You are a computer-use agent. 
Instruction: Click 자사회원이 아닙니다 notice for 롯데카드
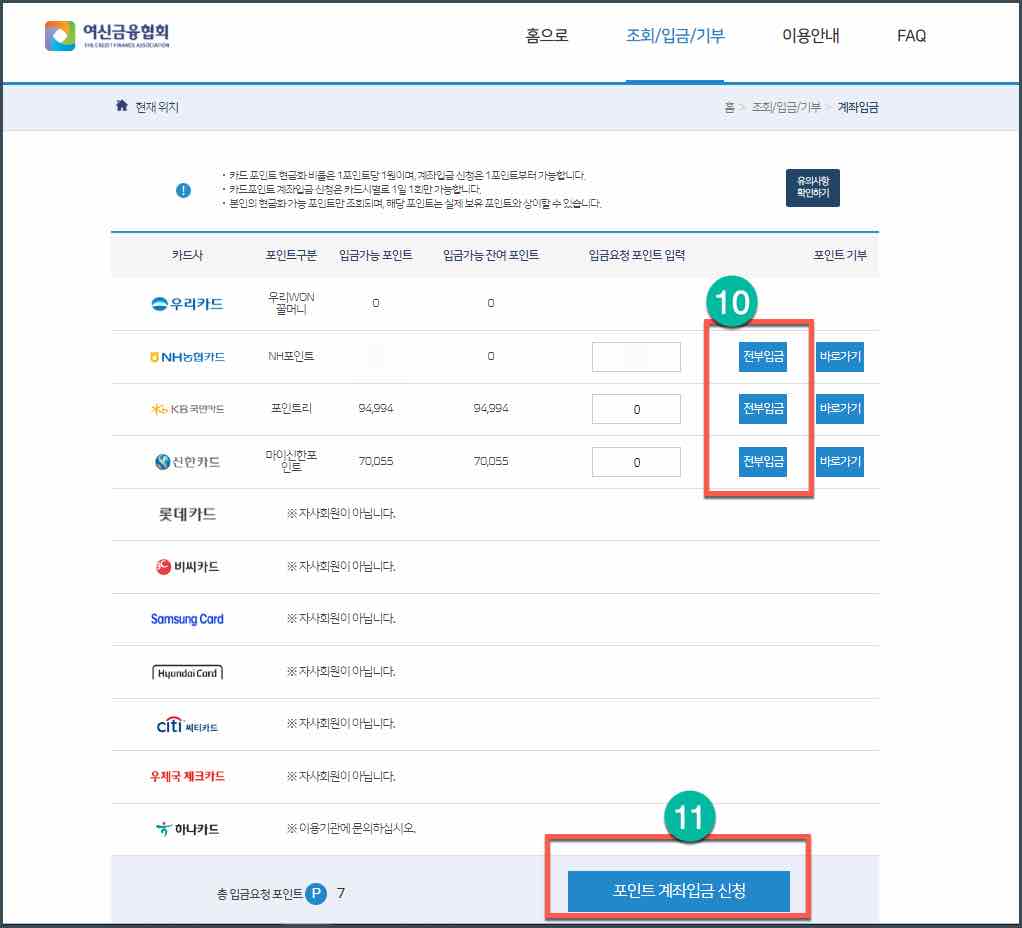[x=341, y=514]
